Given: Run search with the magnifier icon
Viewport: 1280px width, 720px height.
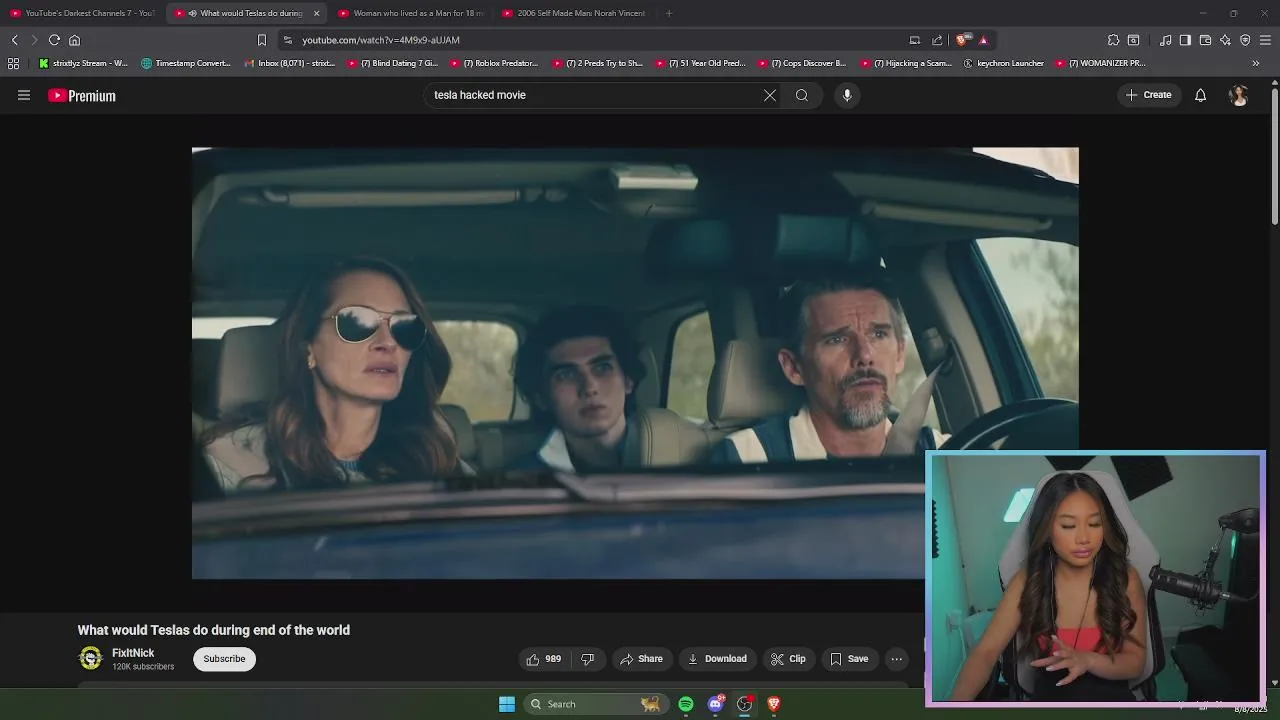Looking at the screenshot, I should pyautogui.click(x=802, y=95).
